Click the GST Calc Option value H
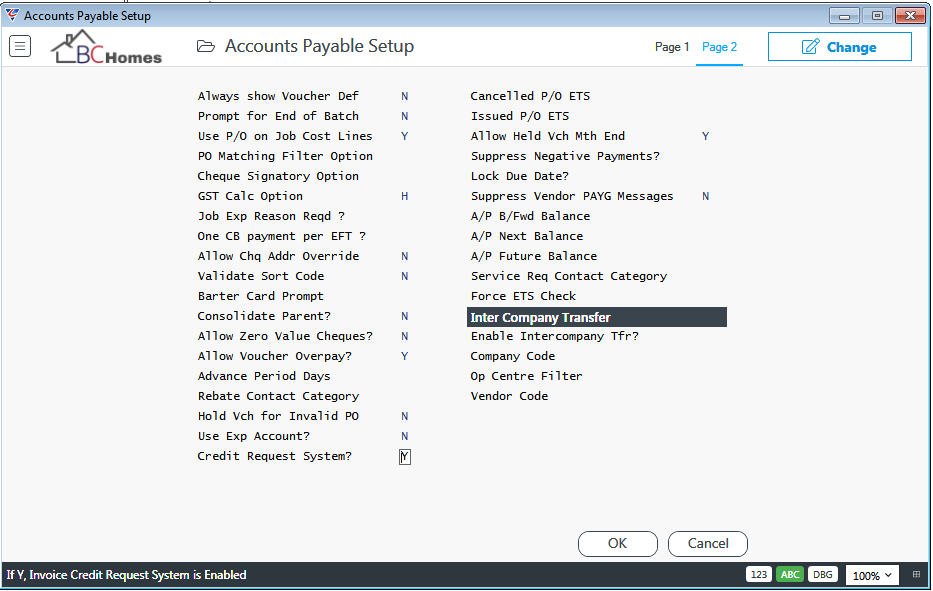 pyautogui.click(x=405, y=196)
